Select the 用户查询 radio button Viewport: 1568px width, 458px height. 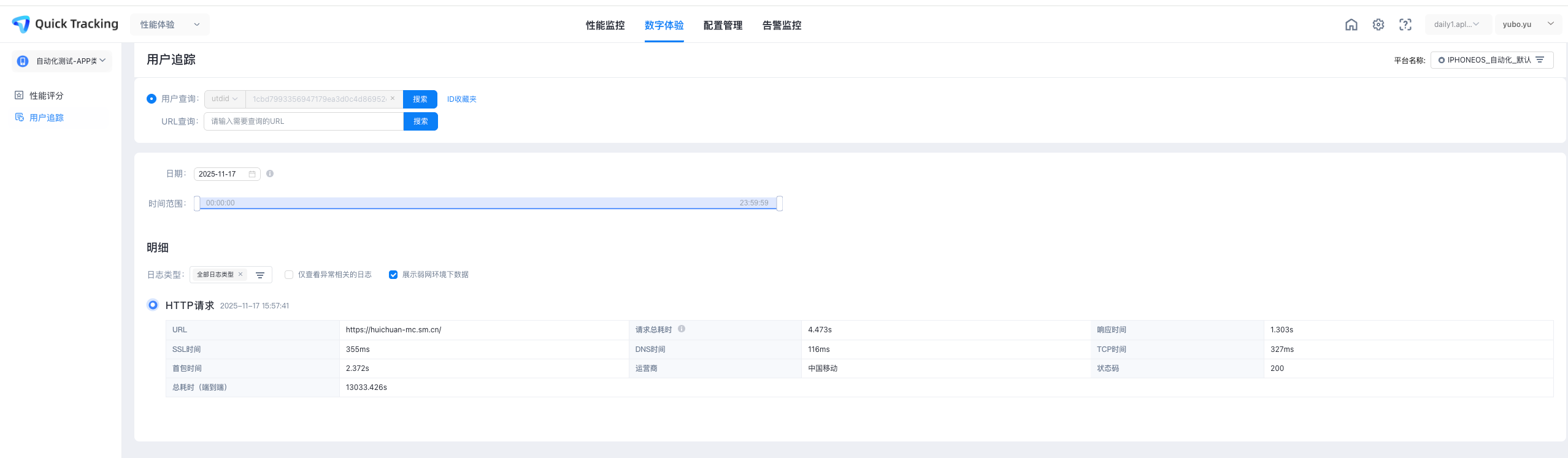coord(152,99)
